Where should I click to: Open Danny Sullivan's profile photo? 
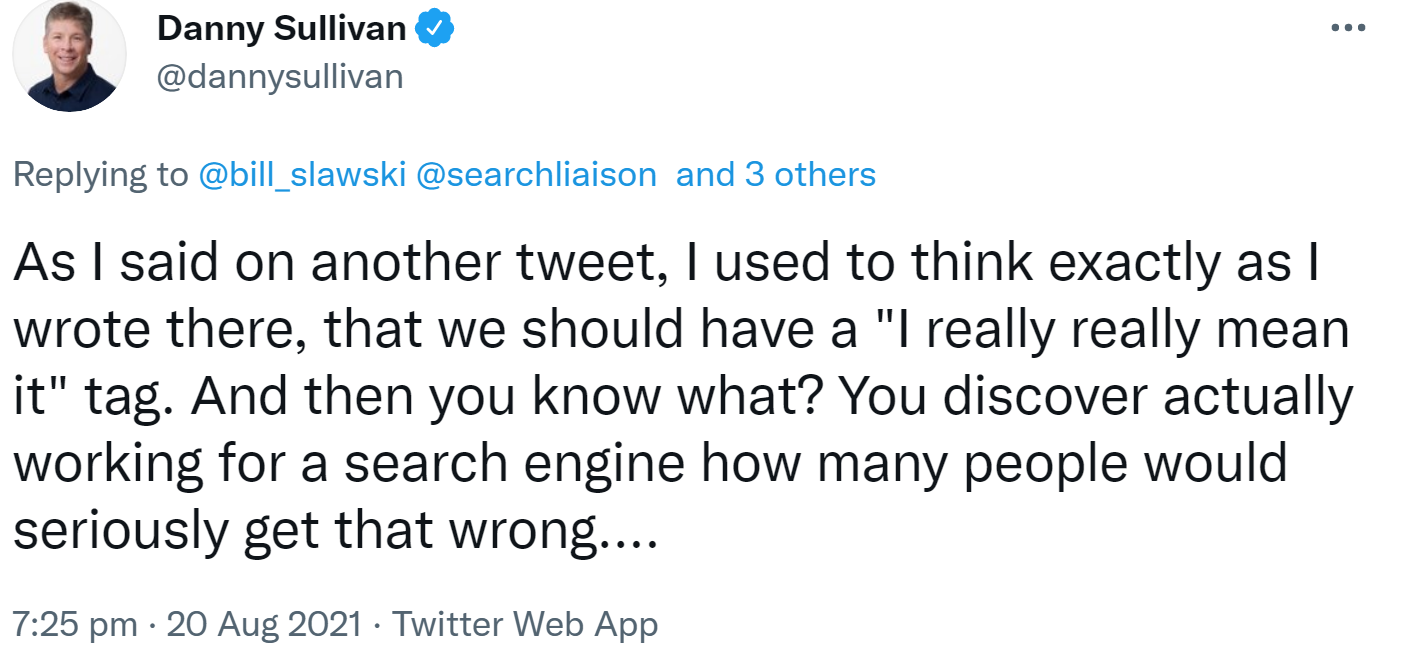pyautogui.click(x=70, y=56)
